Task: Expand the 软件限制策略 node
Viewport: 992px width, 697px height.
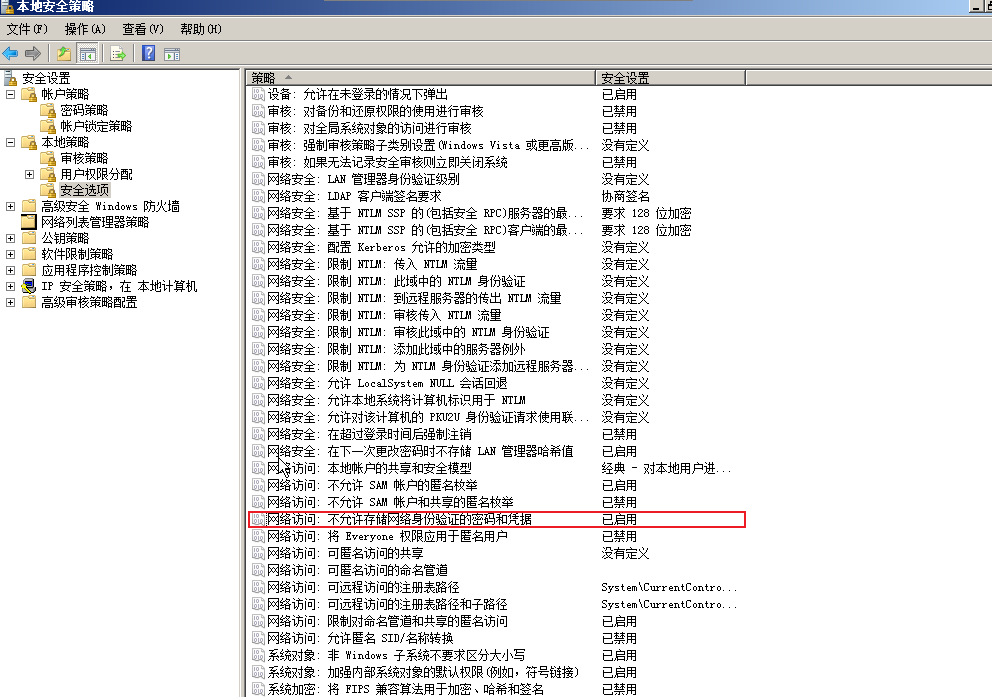Action: [10, 254]
